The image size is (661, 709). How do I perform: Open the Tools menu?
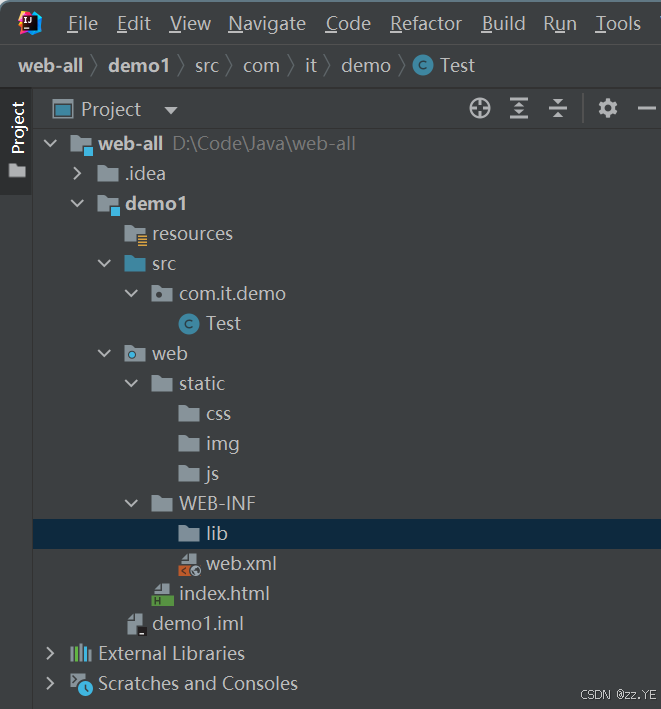(618, 24)
